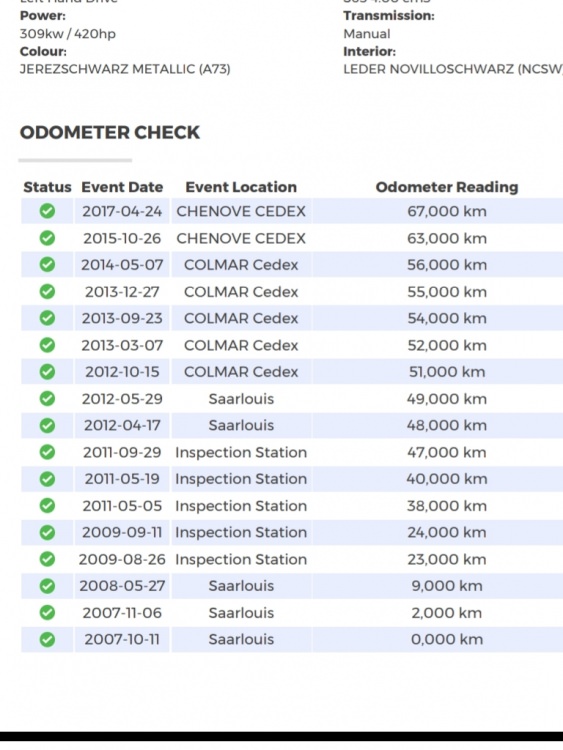Screen dimensions: 563x750
Task: Select the 0,000 km reading
Action: click(x=447, y=640)
